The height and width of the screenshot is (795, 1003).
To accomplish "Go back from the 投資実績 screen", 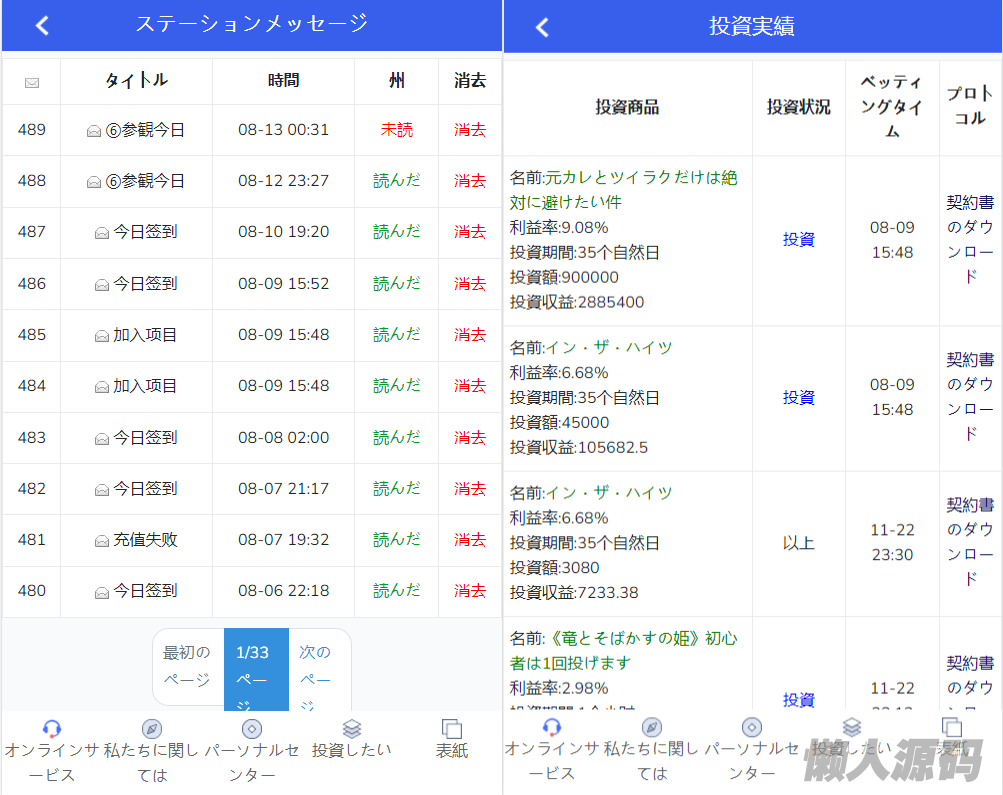I will click(x=542, y=27).
